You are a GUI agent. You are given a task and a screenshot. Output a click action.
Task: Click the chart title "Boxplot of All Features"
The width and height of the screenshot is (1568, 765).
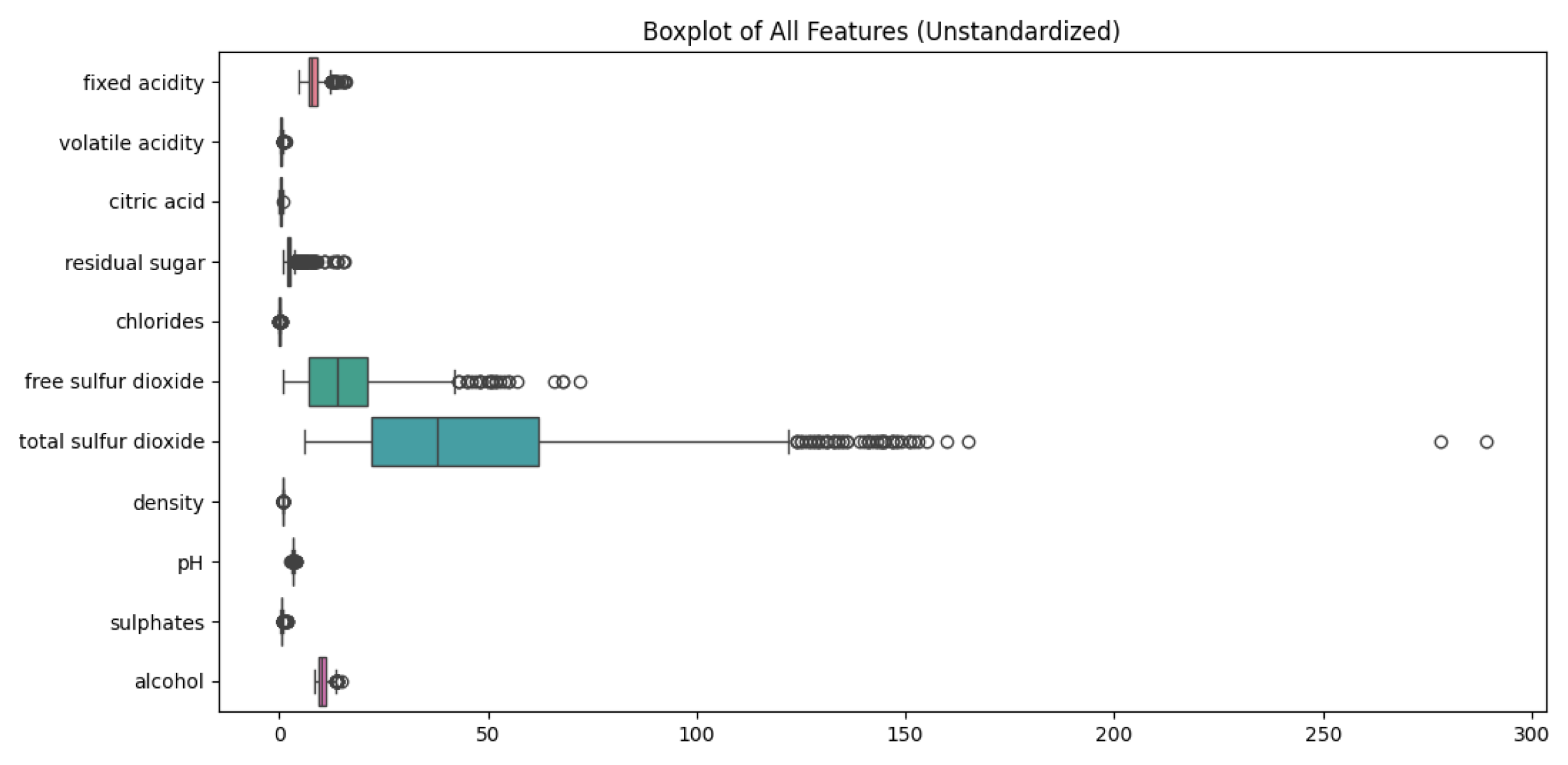(881, 31)
